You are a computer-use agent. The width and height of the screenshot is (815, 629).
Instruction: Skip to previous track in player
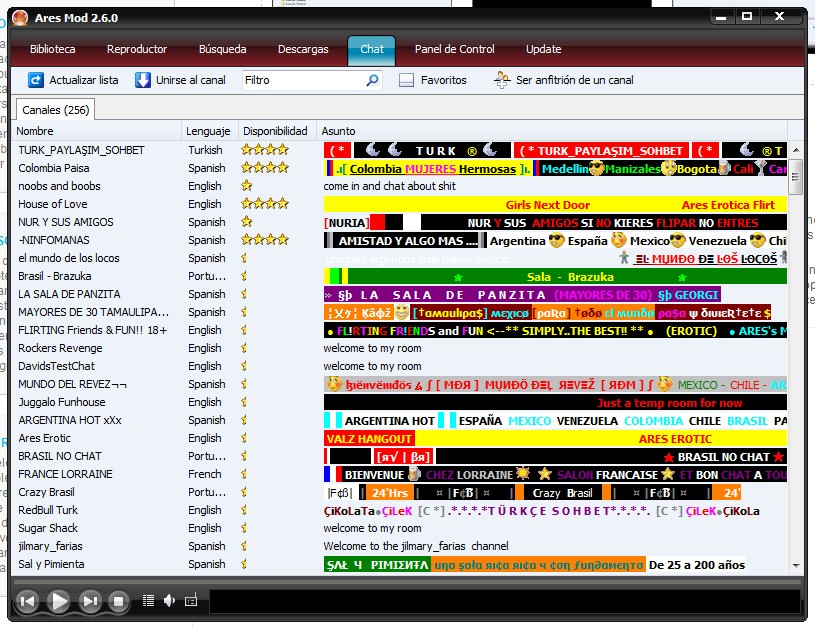pos(27,601)
